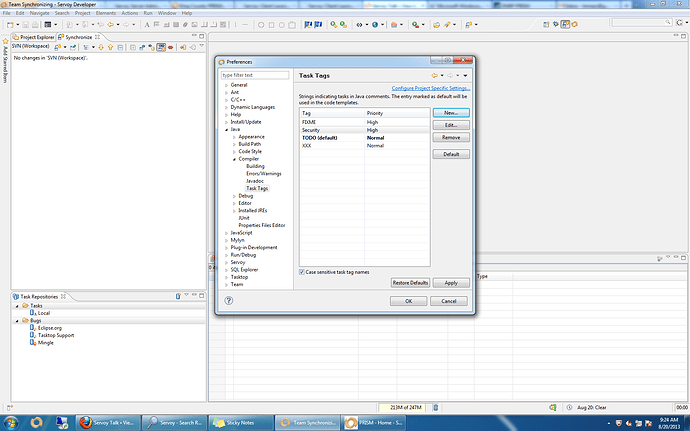Viewport: 690px width, 431px height.
Task: Confirm Preferences with OK
Action: pyautogui.click(x=408, y=301)
